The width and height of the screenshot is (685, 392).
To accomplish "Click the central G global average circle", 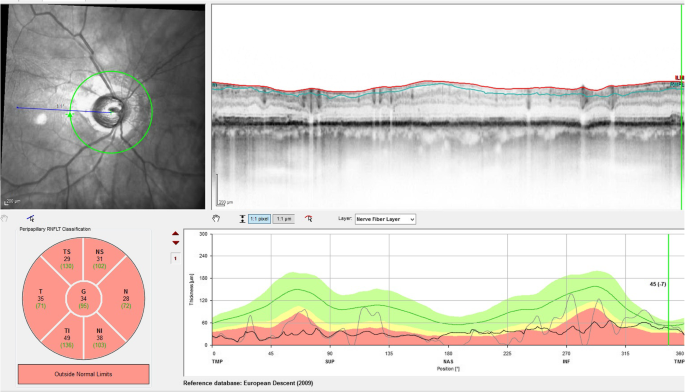I will coord(83,299).
